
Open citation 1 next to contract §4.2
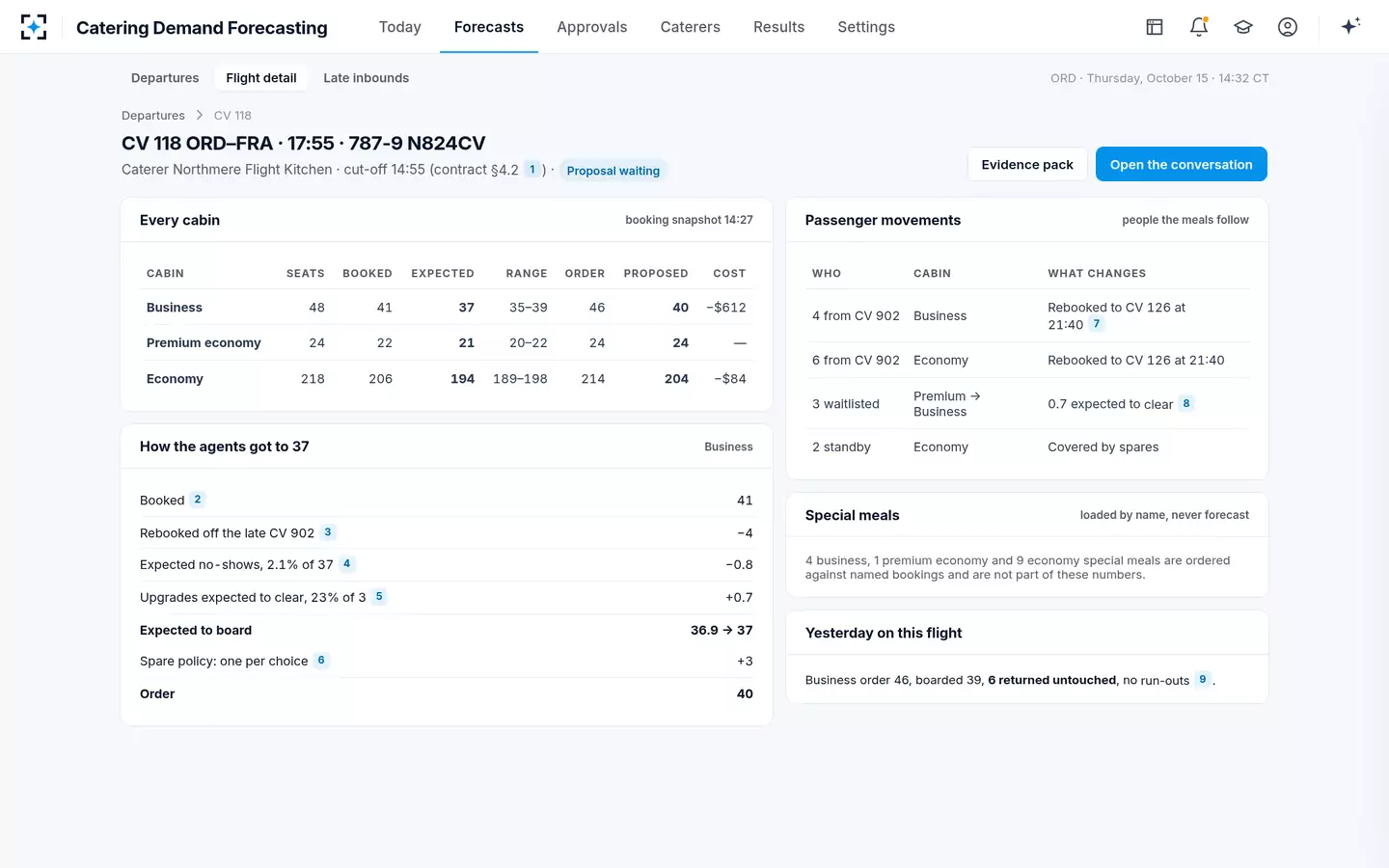pos(532,170)
